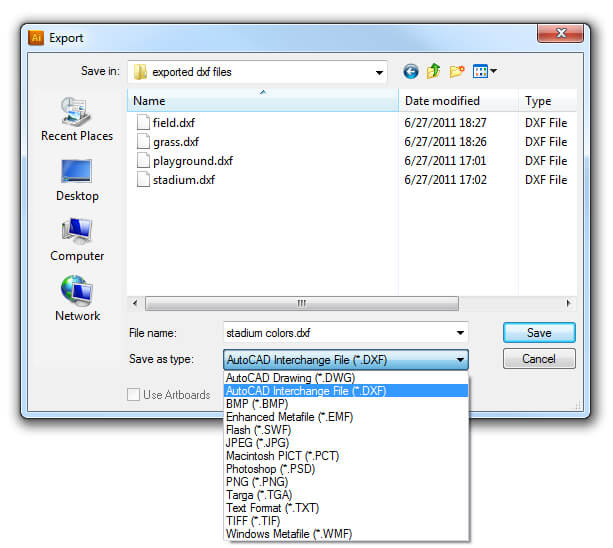Viewport: 613px width, 548px height.
Task: Click the Adobe Illustrator title bar icon
Action: 36,38
